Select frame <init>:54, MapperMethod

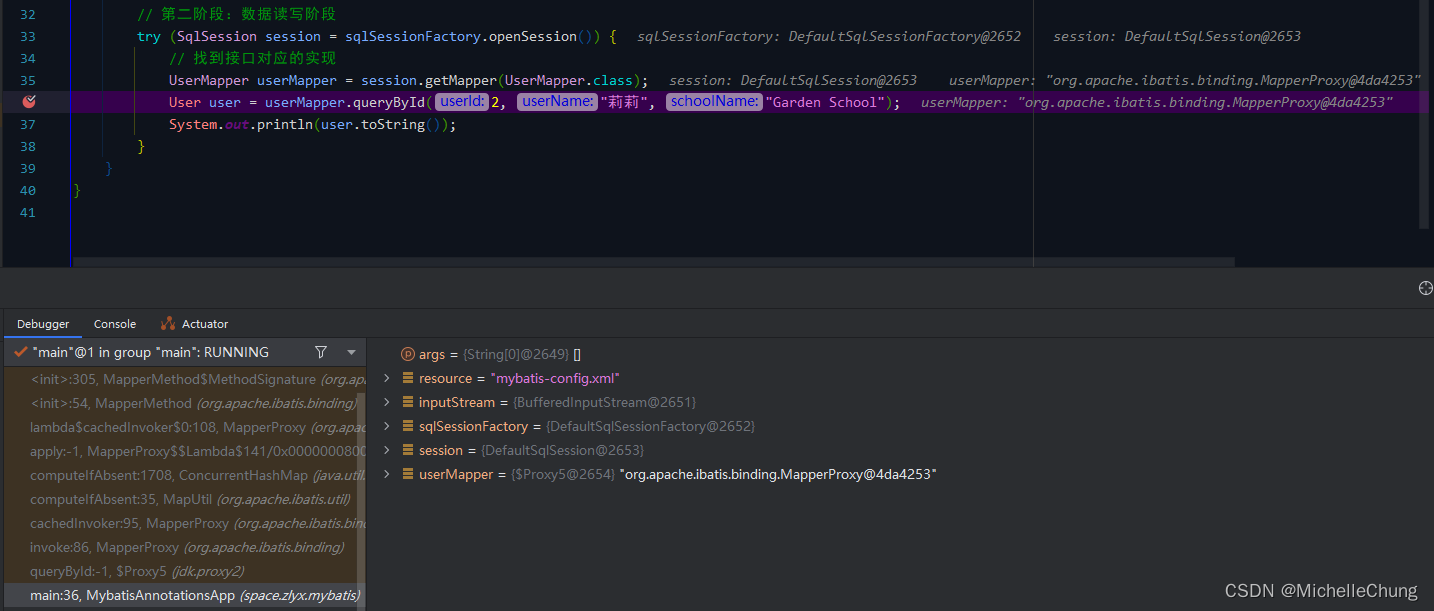180,403
